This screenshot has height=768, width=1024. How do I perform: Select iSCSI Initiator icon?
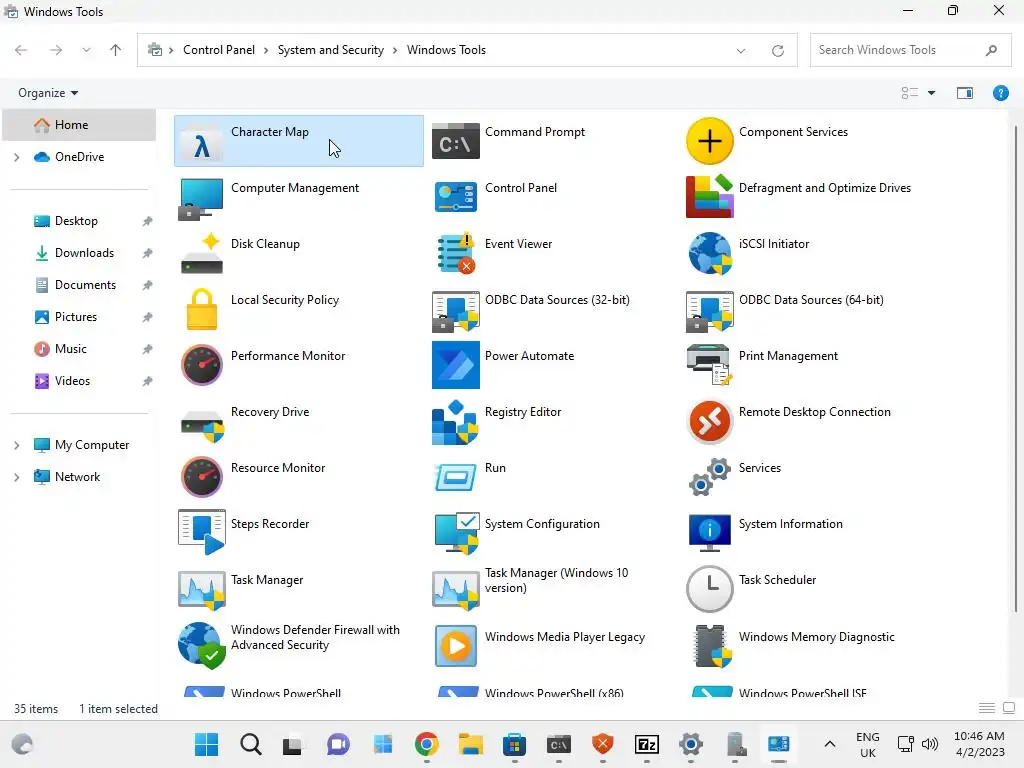[709, 253]
